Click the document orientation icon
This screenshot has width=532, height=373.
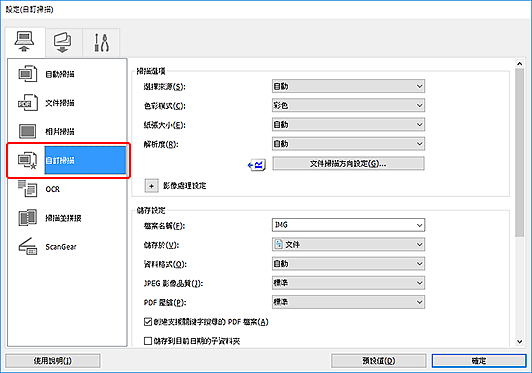pyautogui.click(x=257, y=165)
